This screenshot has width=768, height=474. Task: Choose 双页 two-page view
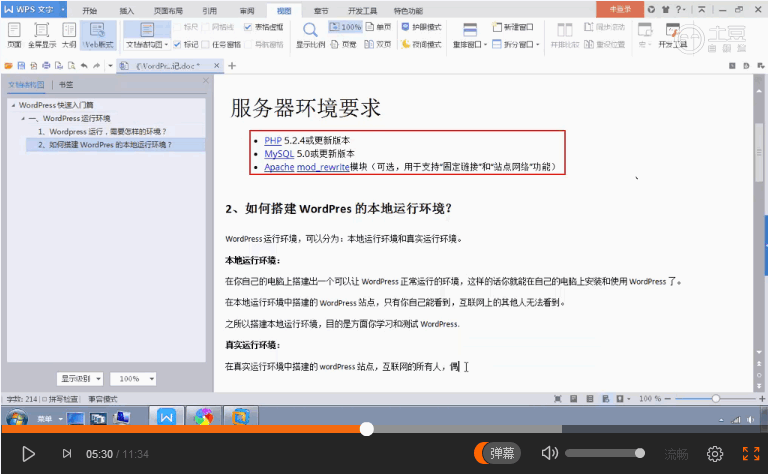(378, 45)
